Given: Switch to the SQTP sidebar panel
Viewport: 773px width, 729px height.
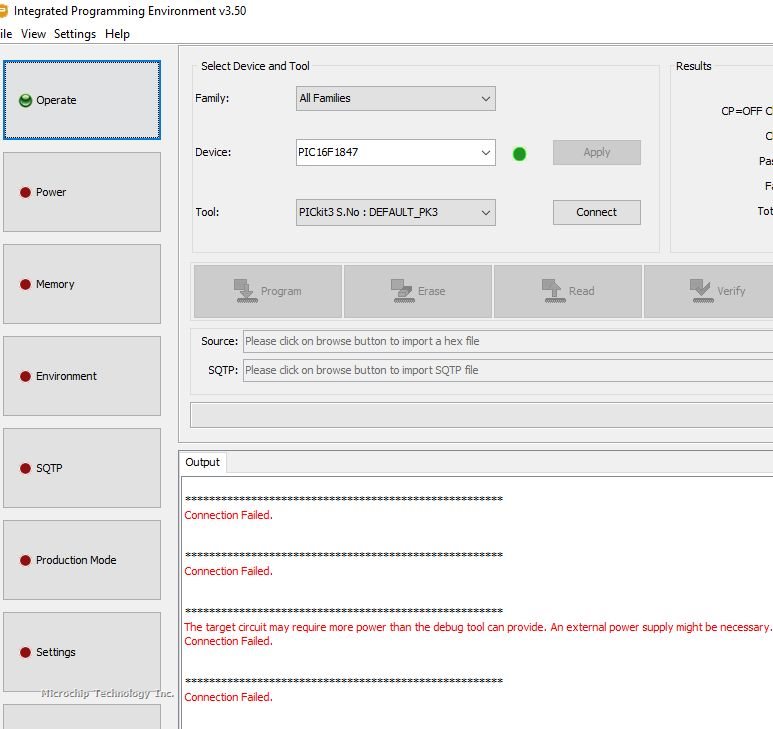Looking at the screenshot, I should click(81, 468).
